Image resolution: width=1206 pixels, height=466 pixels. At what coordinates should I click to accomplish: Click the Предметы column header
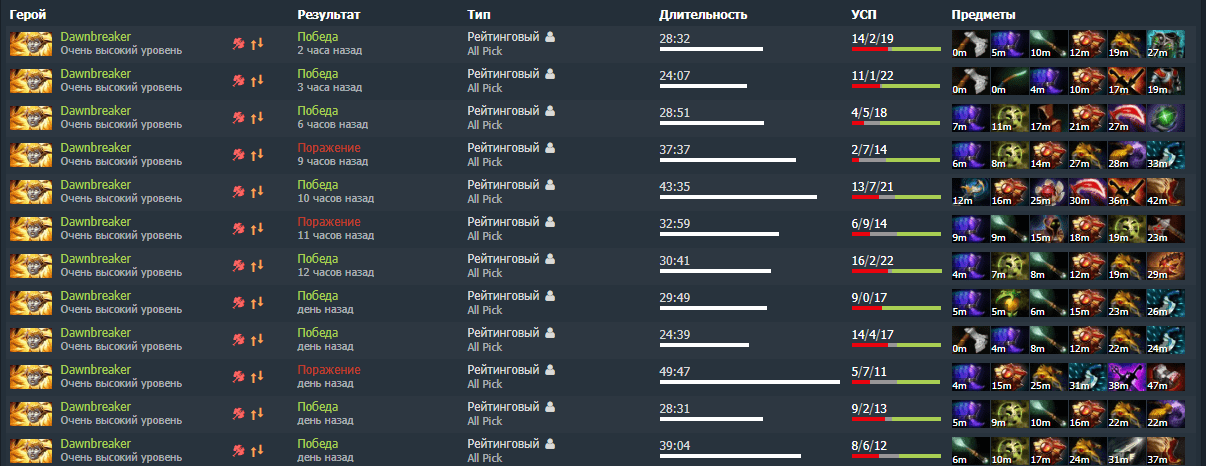(984, 15)
